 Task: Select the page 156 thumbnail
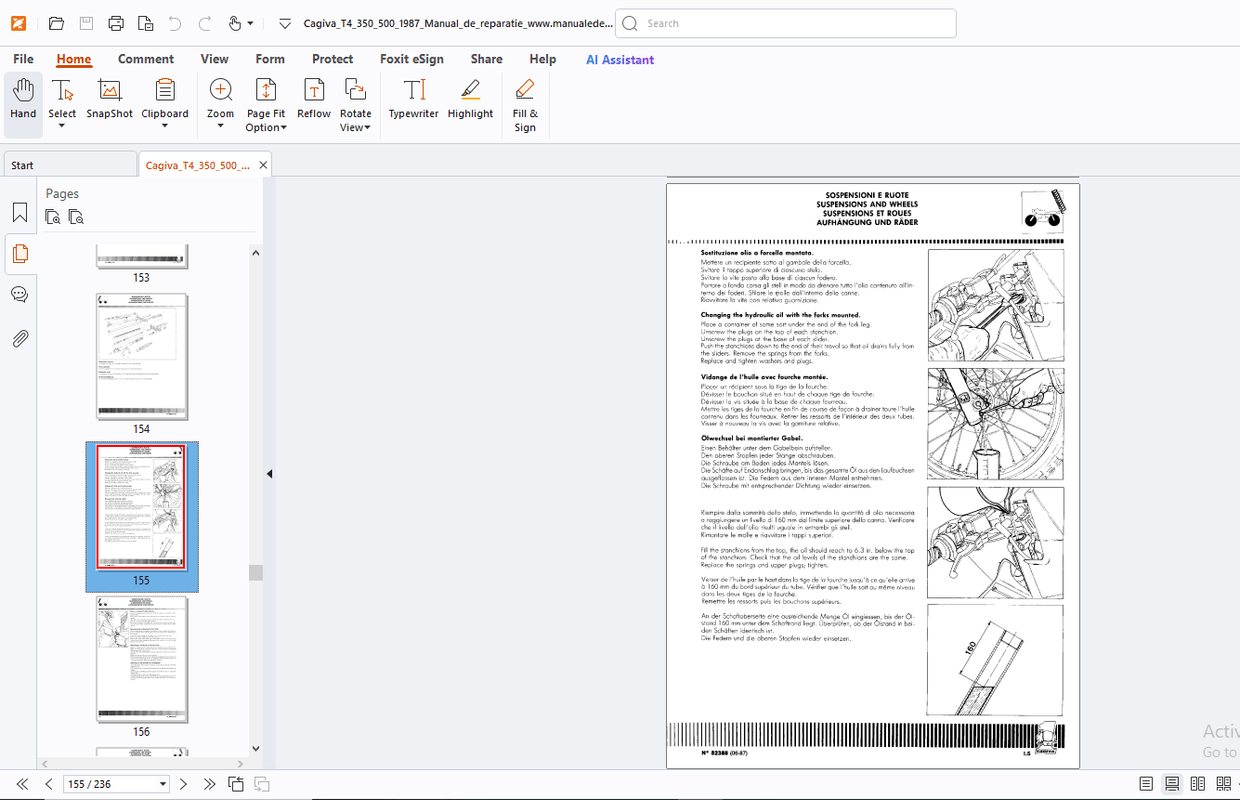pos(141,660)
